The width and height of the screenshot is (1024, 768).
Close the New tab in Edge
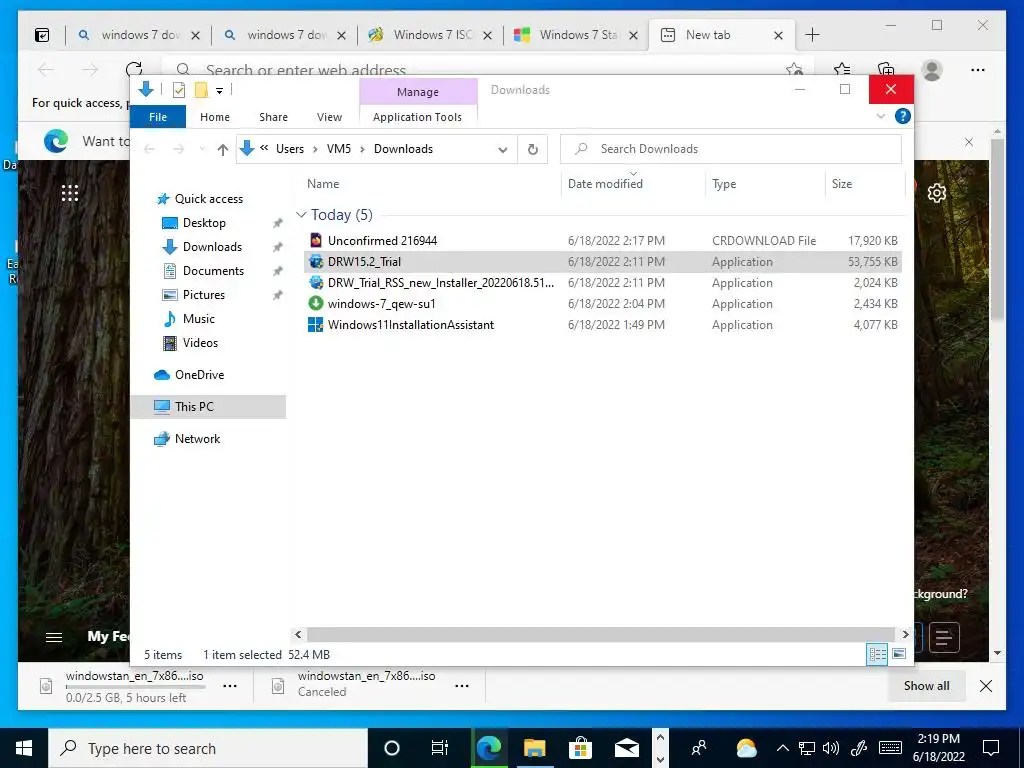click(x=778, y=36)
